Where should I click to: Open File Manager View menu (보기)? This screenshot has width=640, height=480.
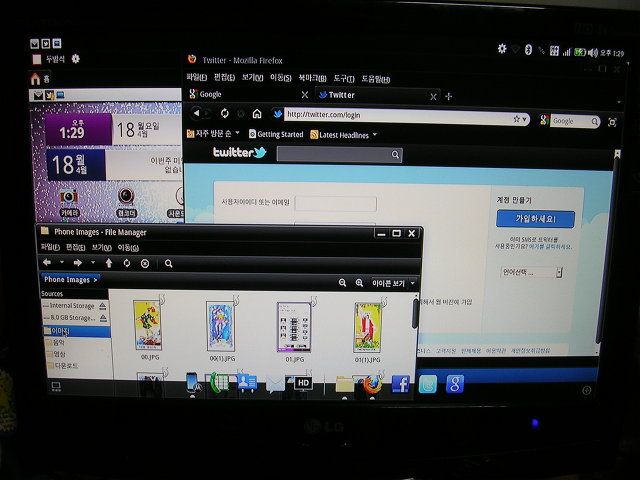pyautogui.click(x=101, y=247)
